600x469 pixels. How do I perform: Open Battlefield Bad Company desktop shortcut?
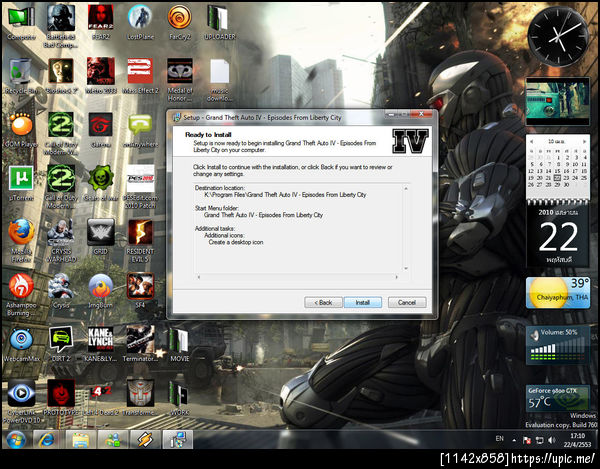point(60,27)
